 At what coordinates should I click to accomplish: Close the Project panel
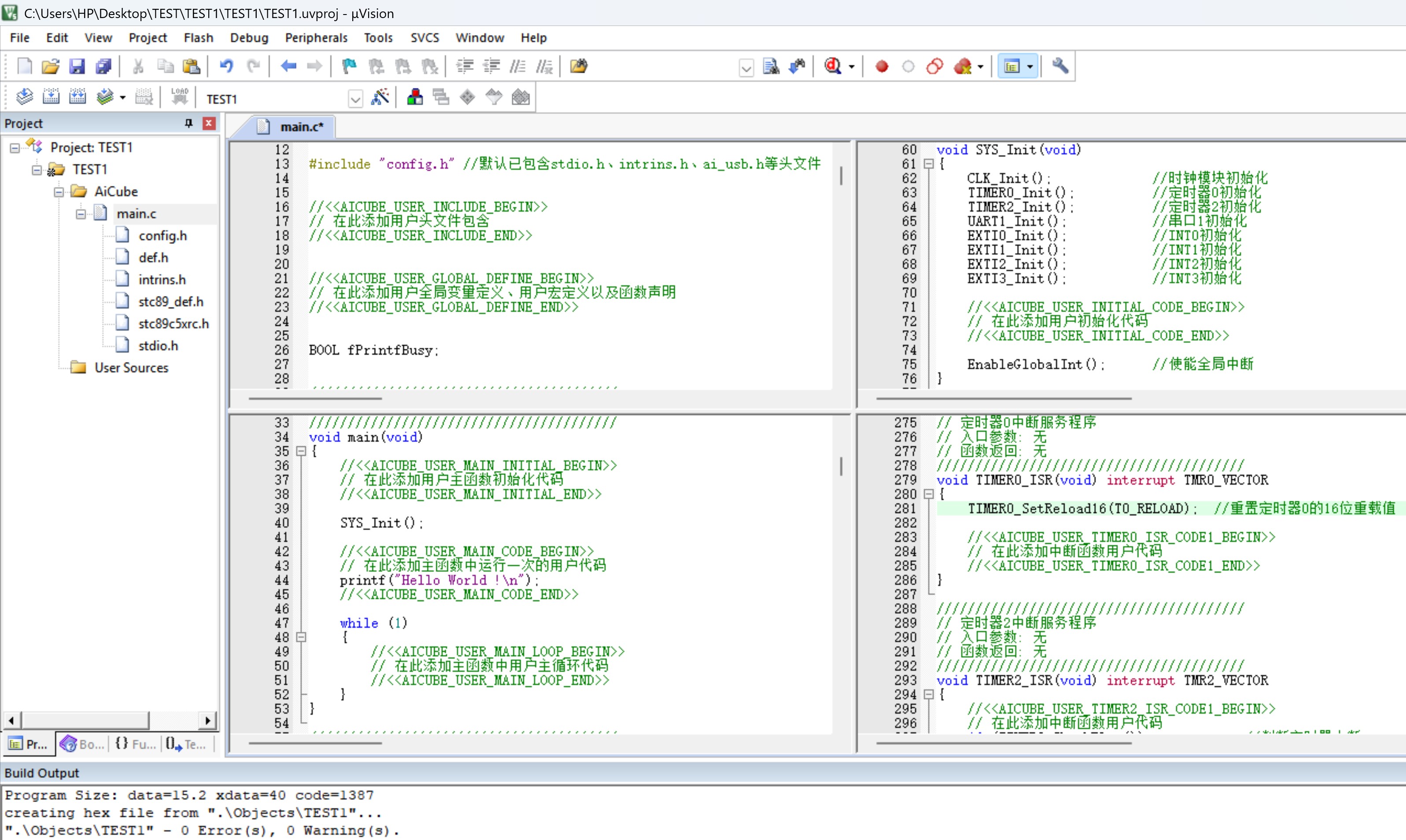pos(209,123)
